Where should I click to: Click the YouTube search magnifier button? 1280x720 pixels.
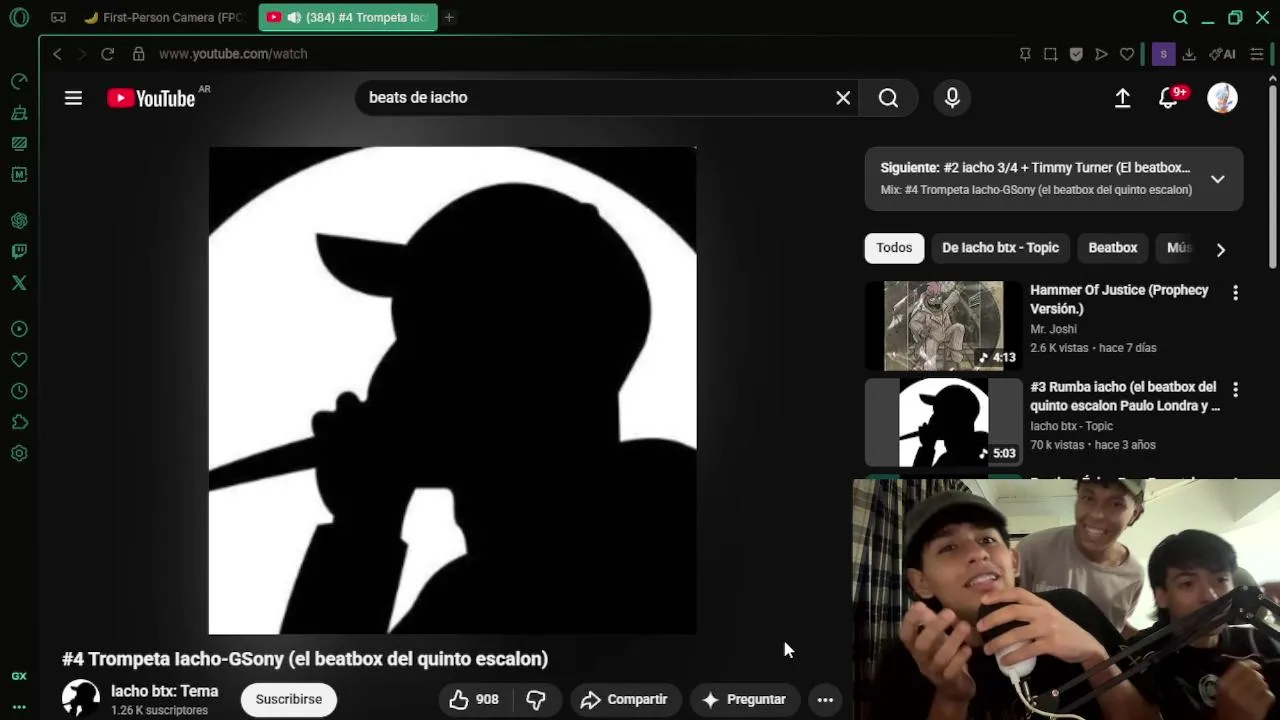888,98
